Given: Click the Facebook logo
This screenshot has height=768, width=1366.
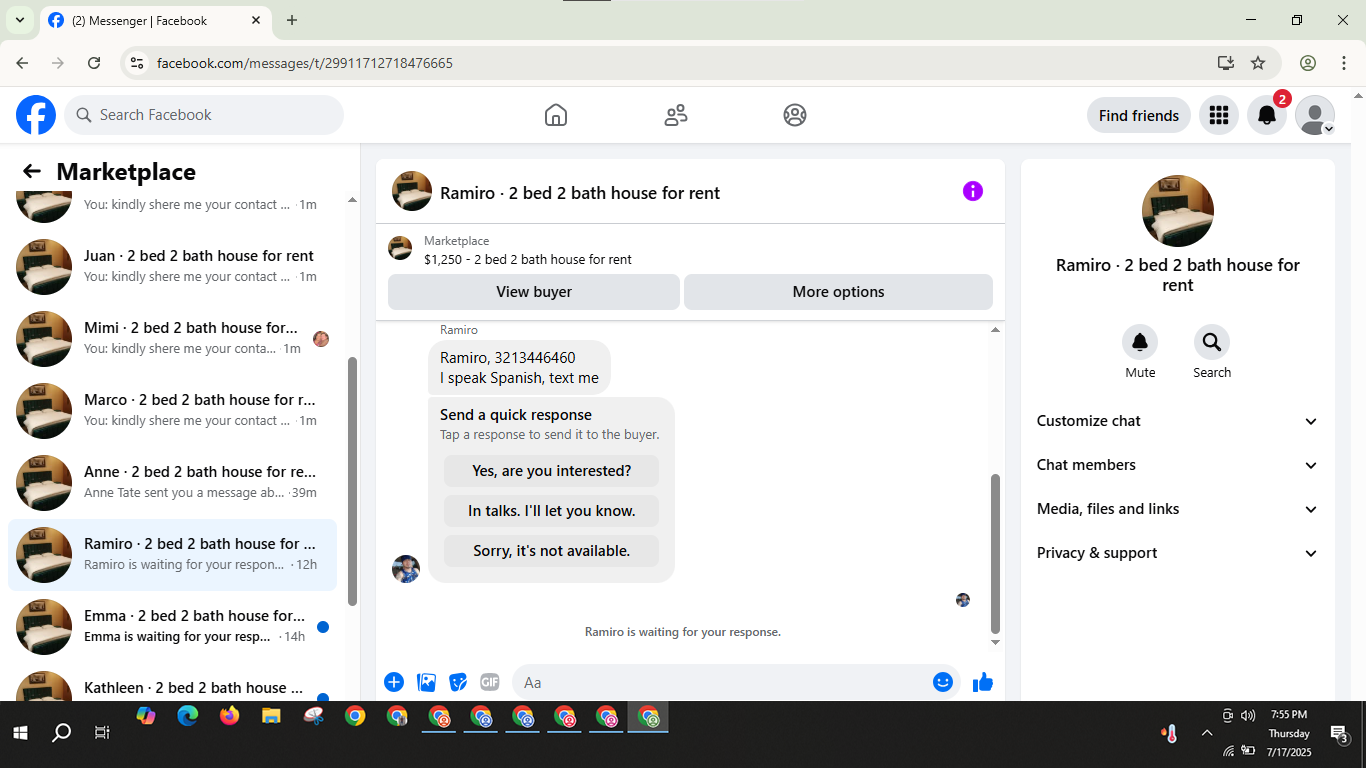Looking at the screenshot, I should tap(36, 115).
